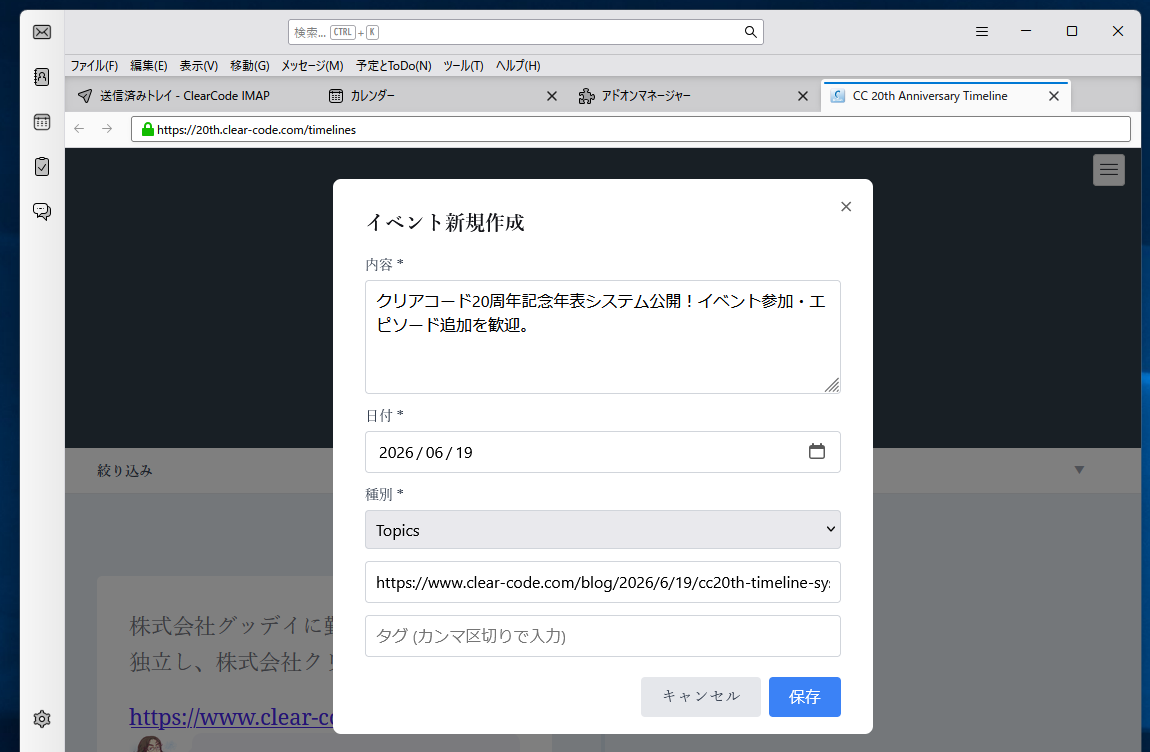Click the blog URL input field
The width and height of the screenshot is (1150, 752).
click(x=602, y=582)
